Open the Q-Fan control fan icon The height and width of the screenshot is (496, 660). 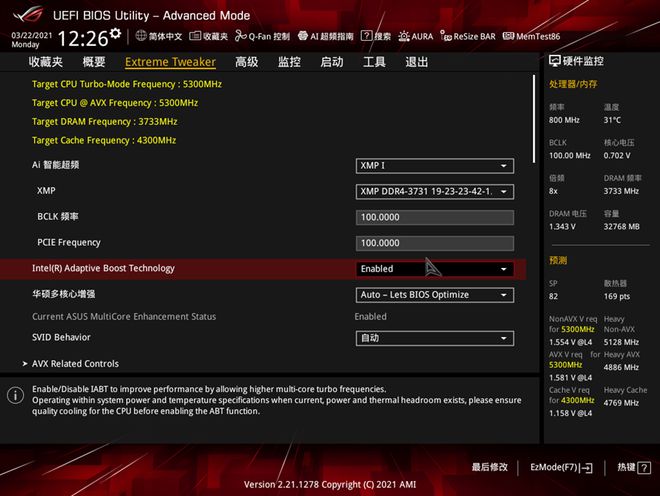[240, 36]
